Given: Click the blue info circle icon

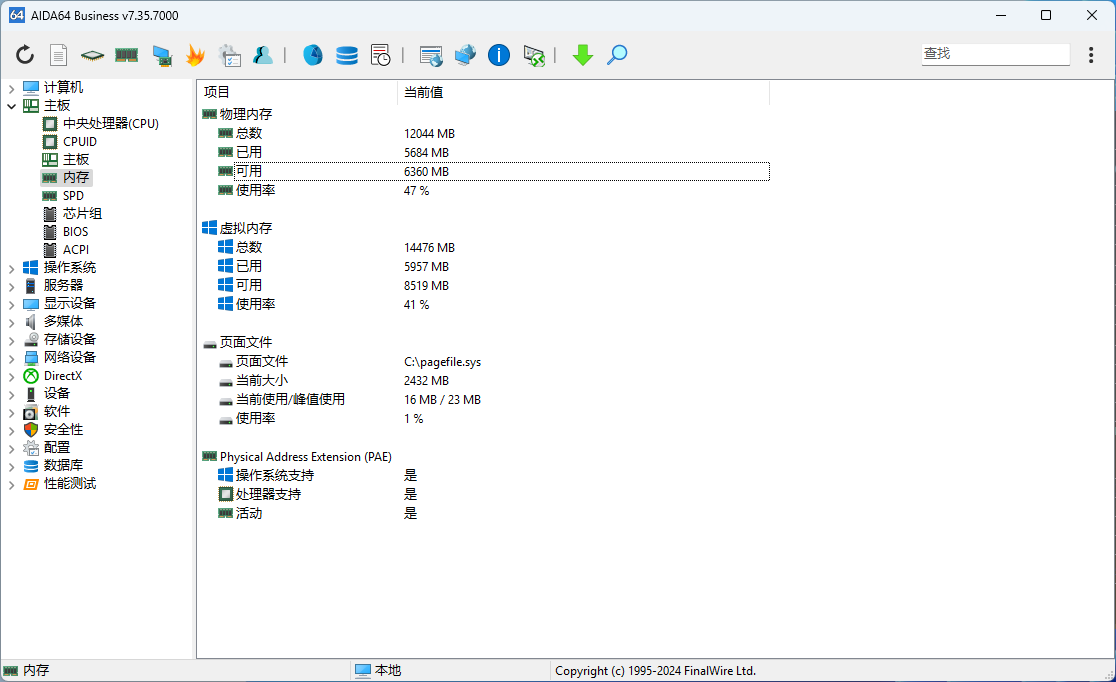Looking at the screenshot, I should click(x=499, y=55).
